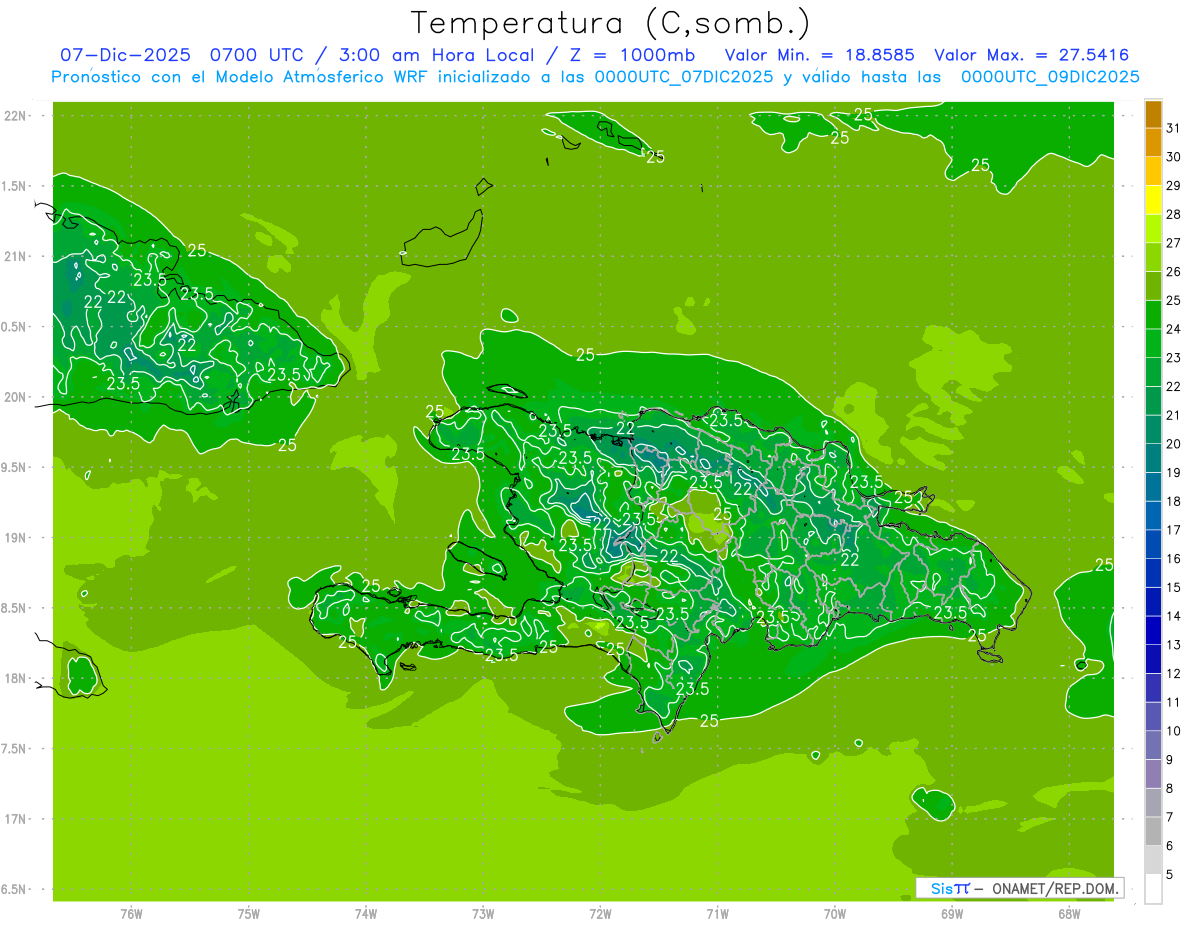Image resolution: width=1200 pixels, height=927 pixels.
Task: Select the dark blue swatch between 13 and 14
Action: 1153,631
